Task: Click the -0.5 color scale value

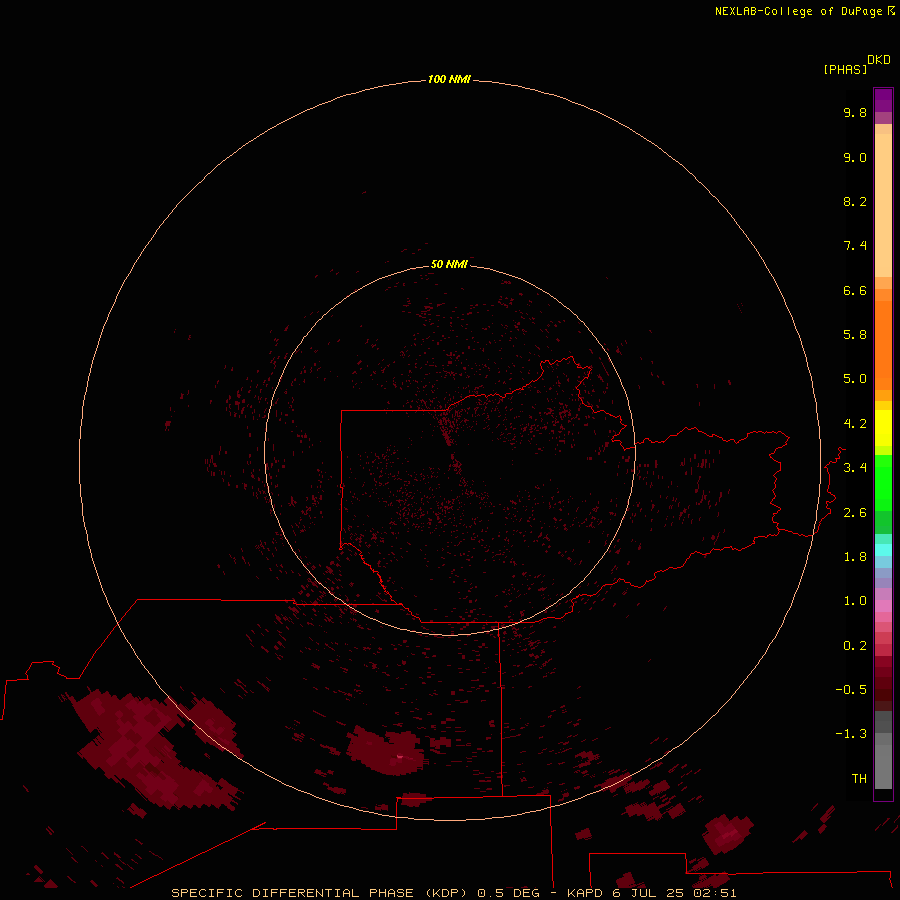Action: tap(851, 690)
